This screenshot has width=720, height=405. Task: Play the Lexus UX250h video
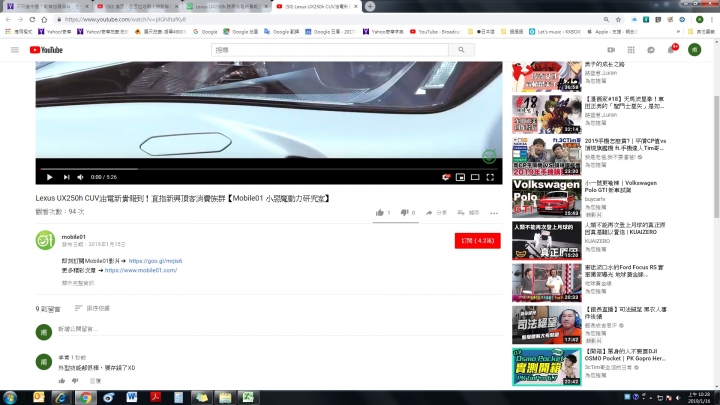(49, 177)
